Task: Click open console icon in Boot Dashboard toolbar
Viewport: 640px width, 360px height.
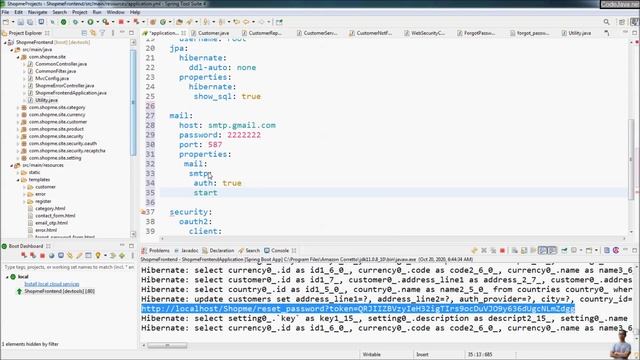Action: [x=61, y=256]
